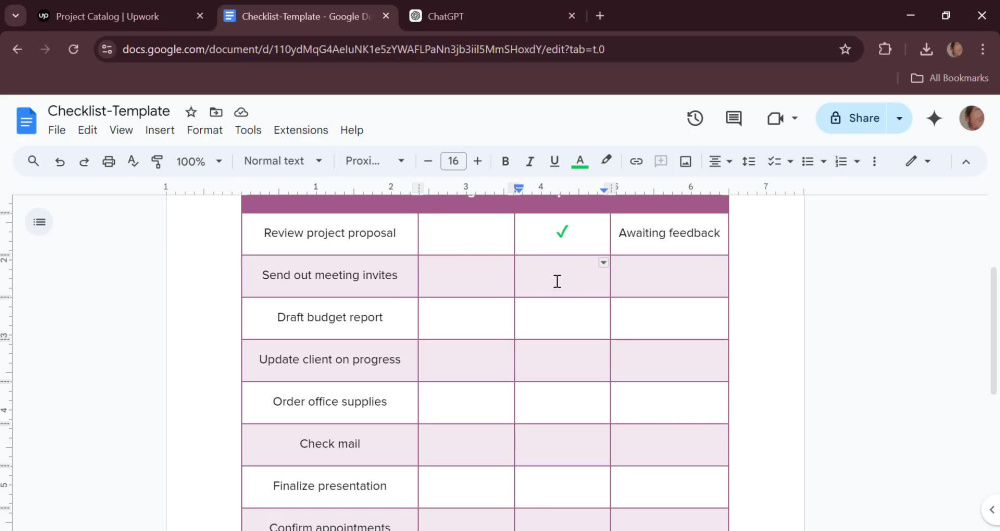This screenshot has width=1000, height=531.
Task: Open share options arrow next to Share
Action: click(x=899, y=118)
